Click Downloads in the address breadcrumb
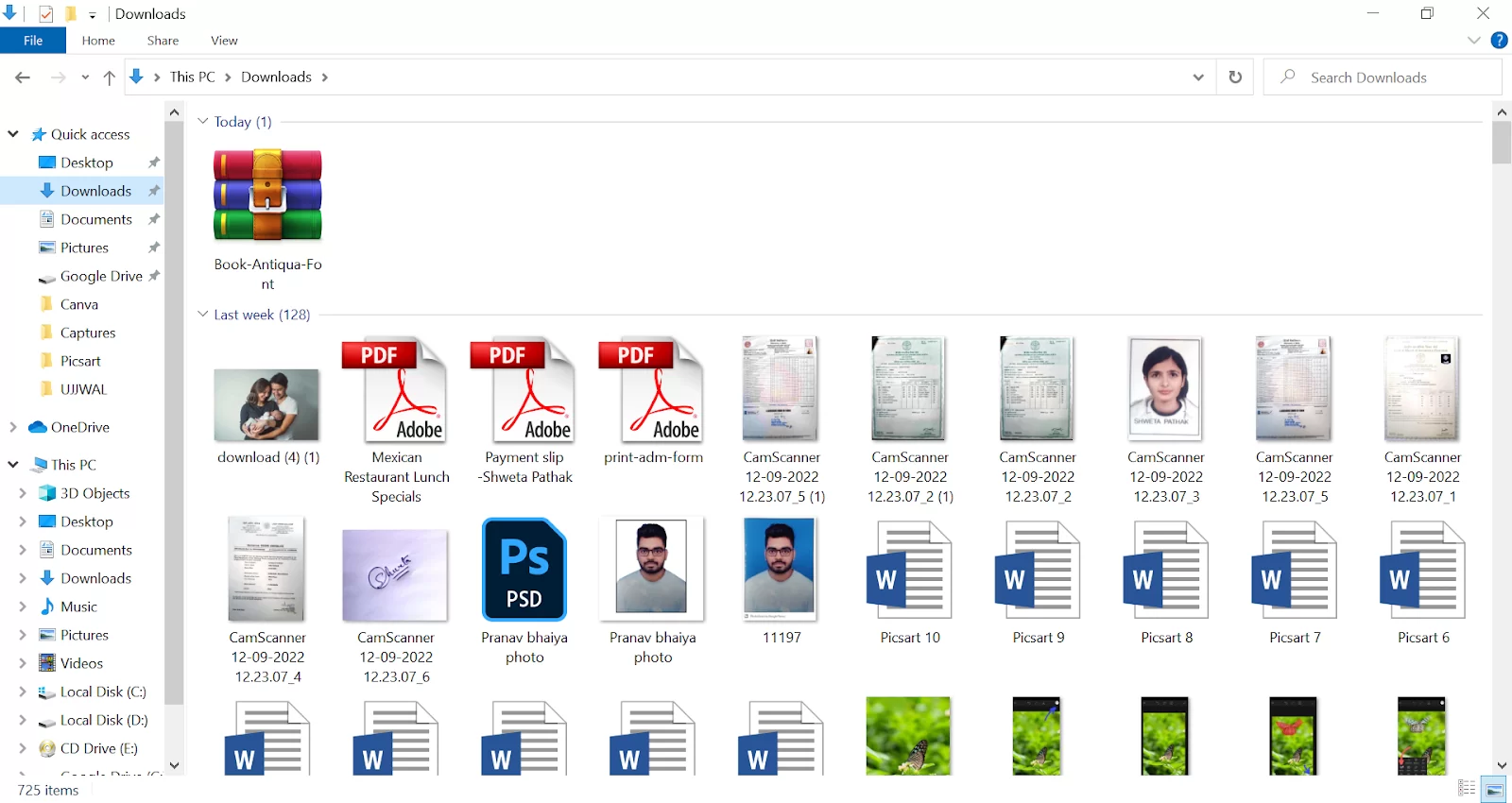This screenshot has width=1512, height=803. click(276, 77)
